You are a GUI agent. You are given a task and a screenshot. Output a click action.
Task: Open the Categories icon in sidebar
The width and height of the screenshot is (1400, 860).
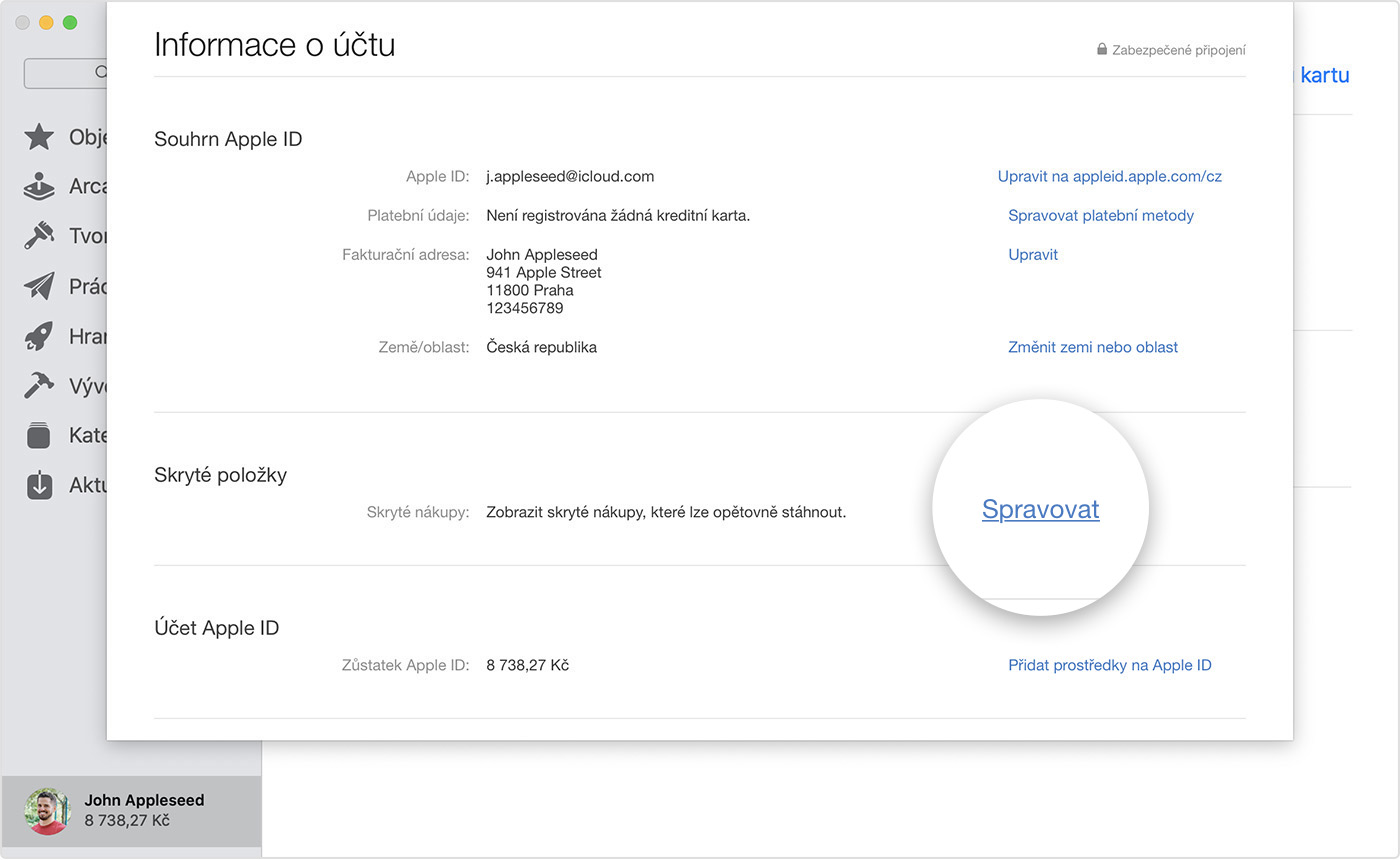(39, 436)
